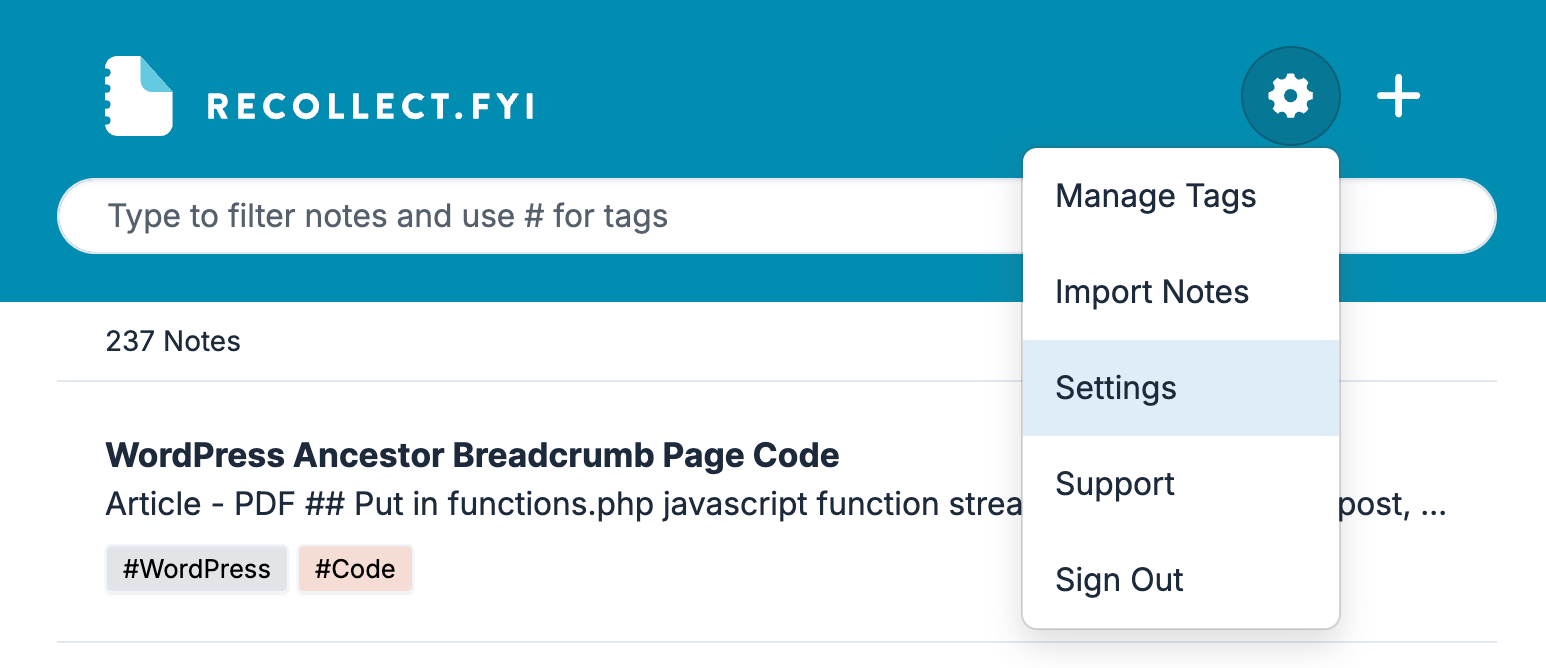Click the #WordPress tag chip

(x=197, y=570)
